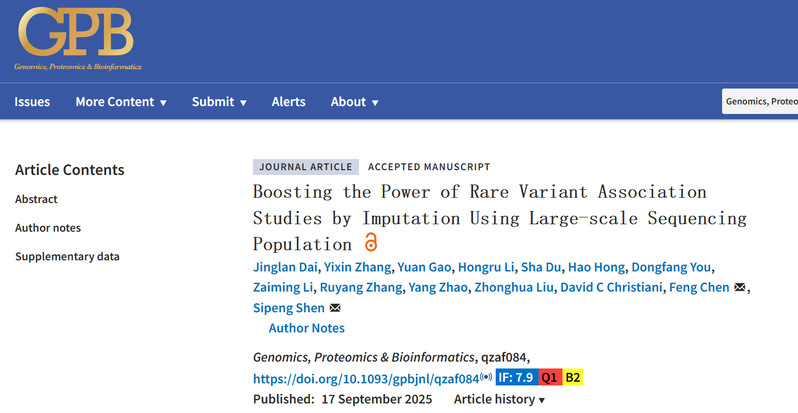Image resolution: width=798 pixels, height=413 pixels.
Task: Open the Author Notes link under authors
Action: [306, 328]
